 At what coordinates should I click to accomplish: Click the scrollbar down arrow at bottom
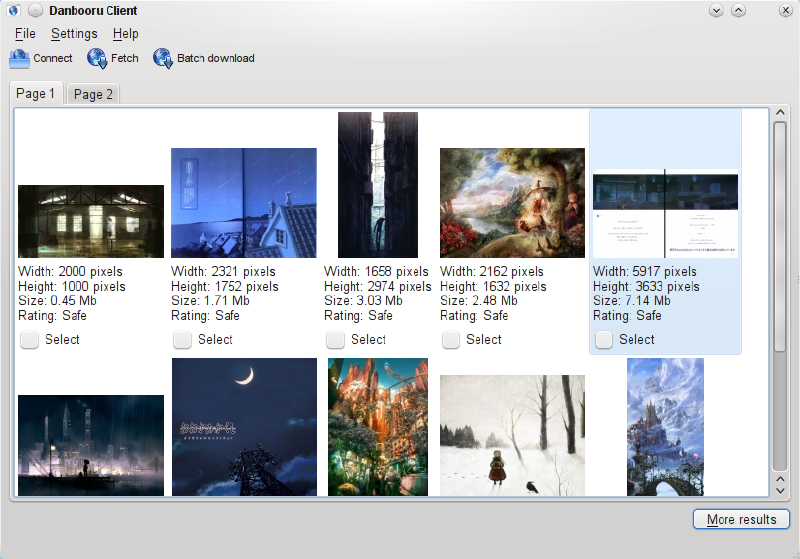(780, 491)
